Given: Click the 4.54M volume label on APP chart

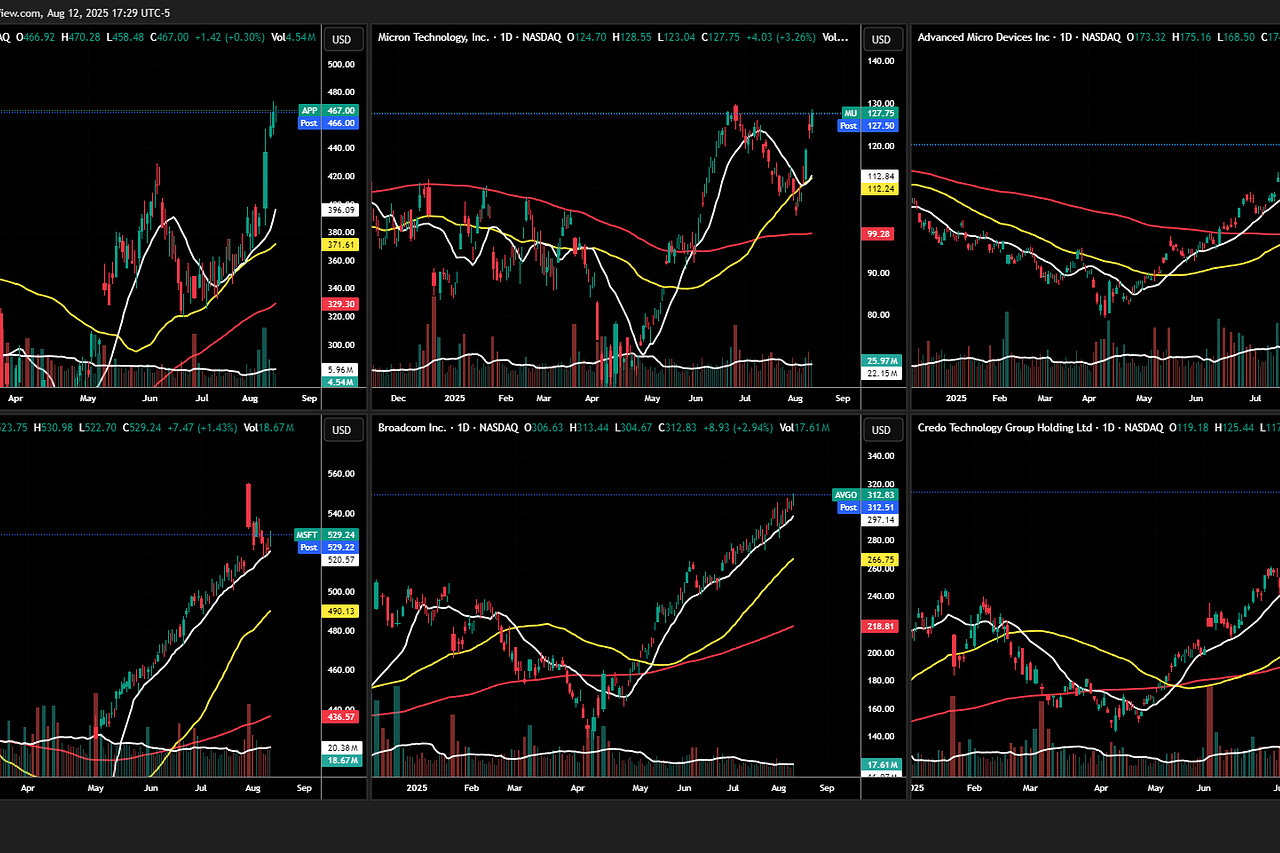Looking at the screenshot, I should click(341, 381).
